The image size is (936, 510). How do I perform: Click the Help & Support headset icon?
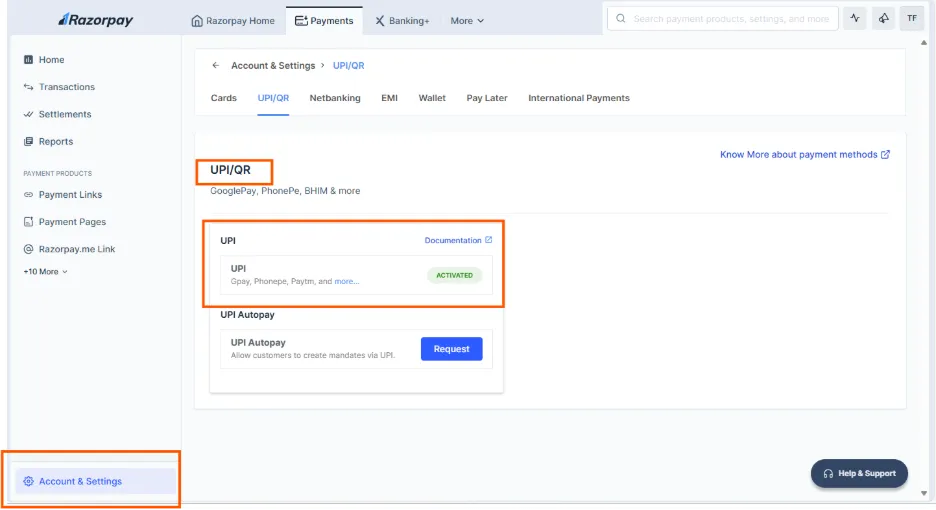[x=828, y=474]
